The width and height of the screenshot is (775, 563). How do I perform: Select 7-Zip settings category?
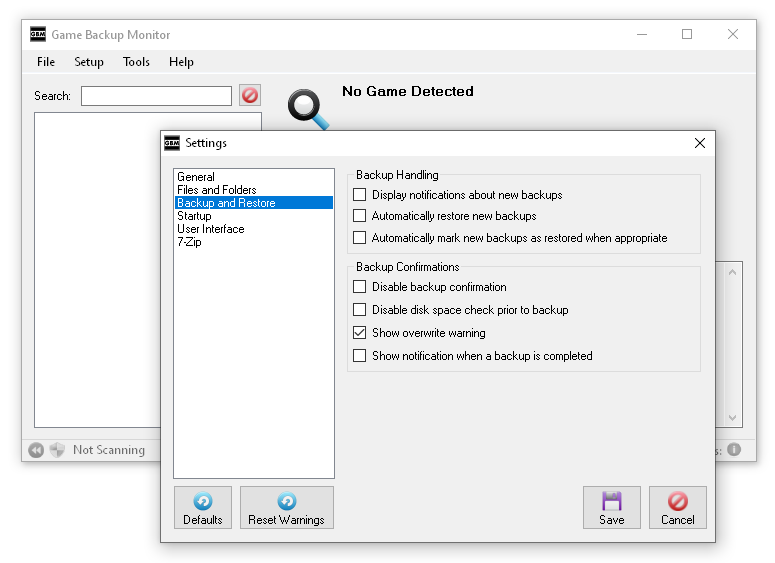(x=254, y=242)
